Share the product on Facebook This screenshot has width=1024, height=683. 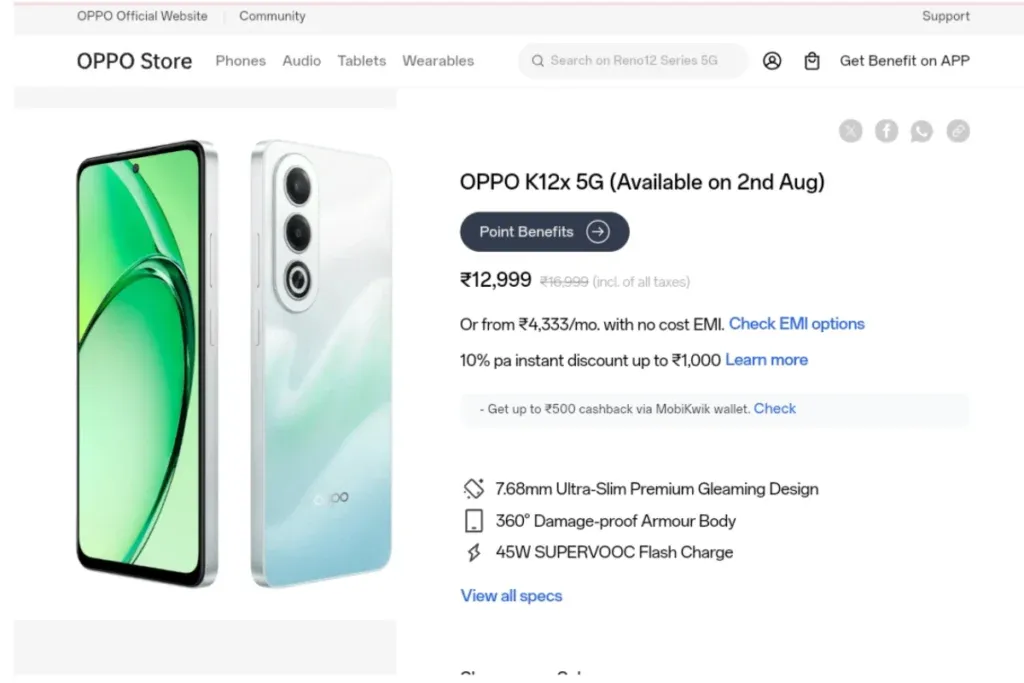point(886,131)
